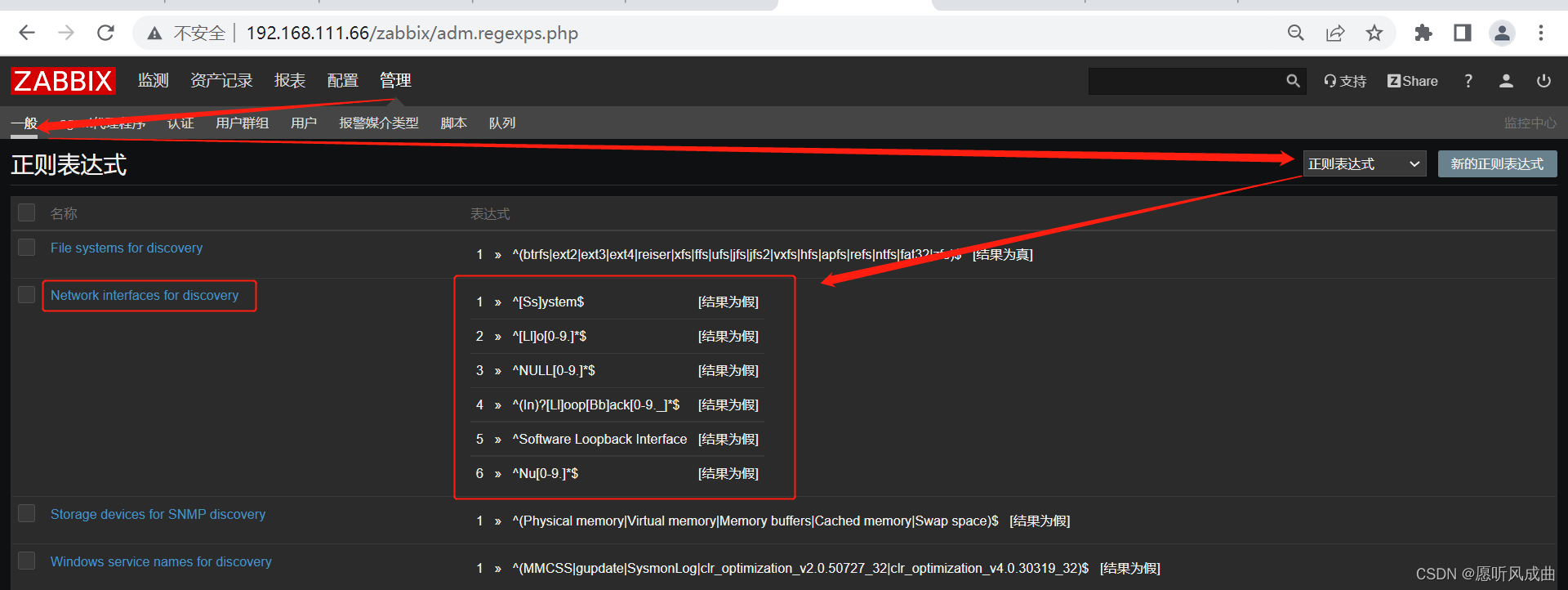
Task: Bookmark this page with the star icon
Action: coord(1374,33)
